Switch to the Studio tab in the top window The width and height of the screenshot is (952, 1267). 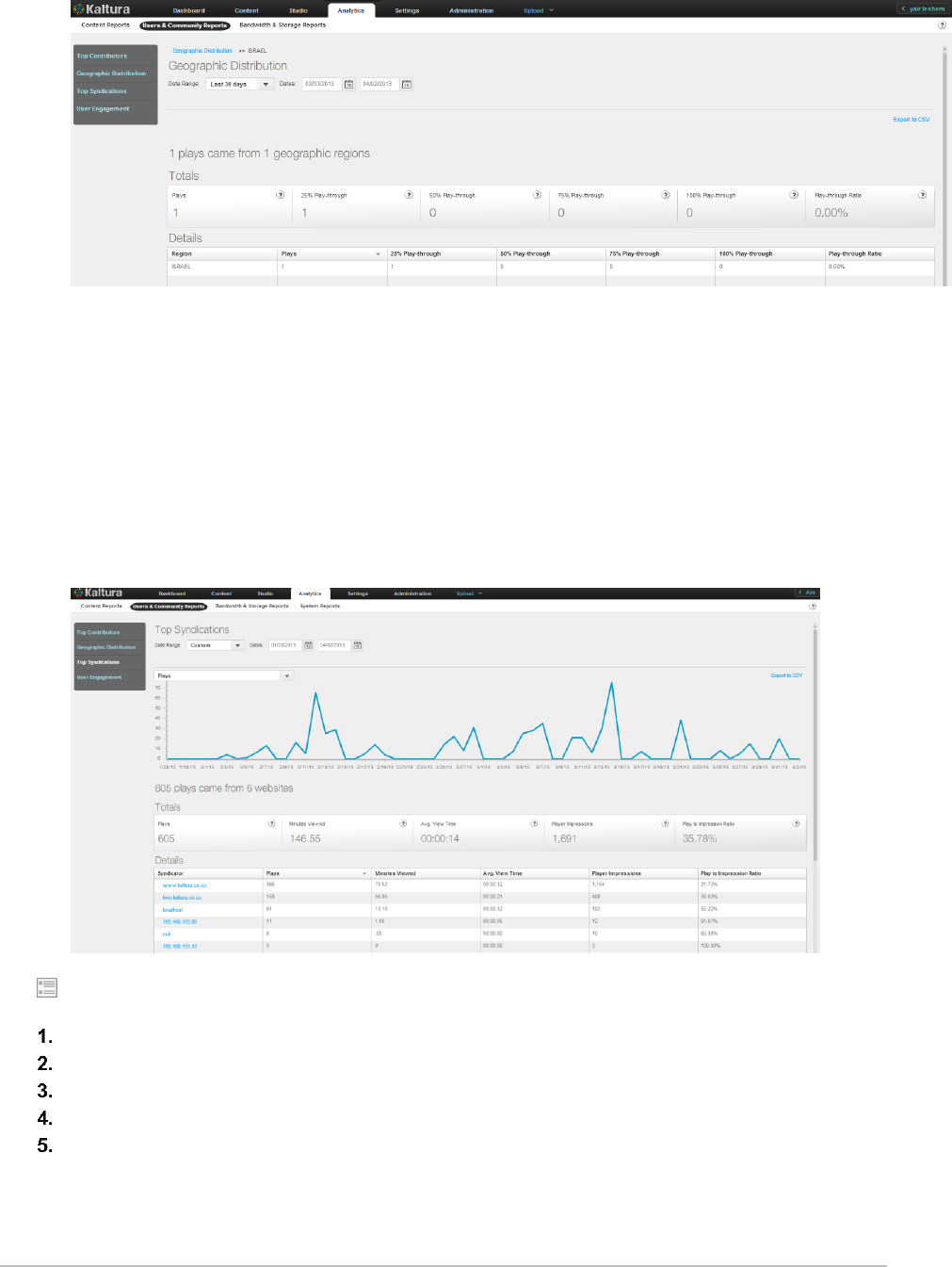299,10
